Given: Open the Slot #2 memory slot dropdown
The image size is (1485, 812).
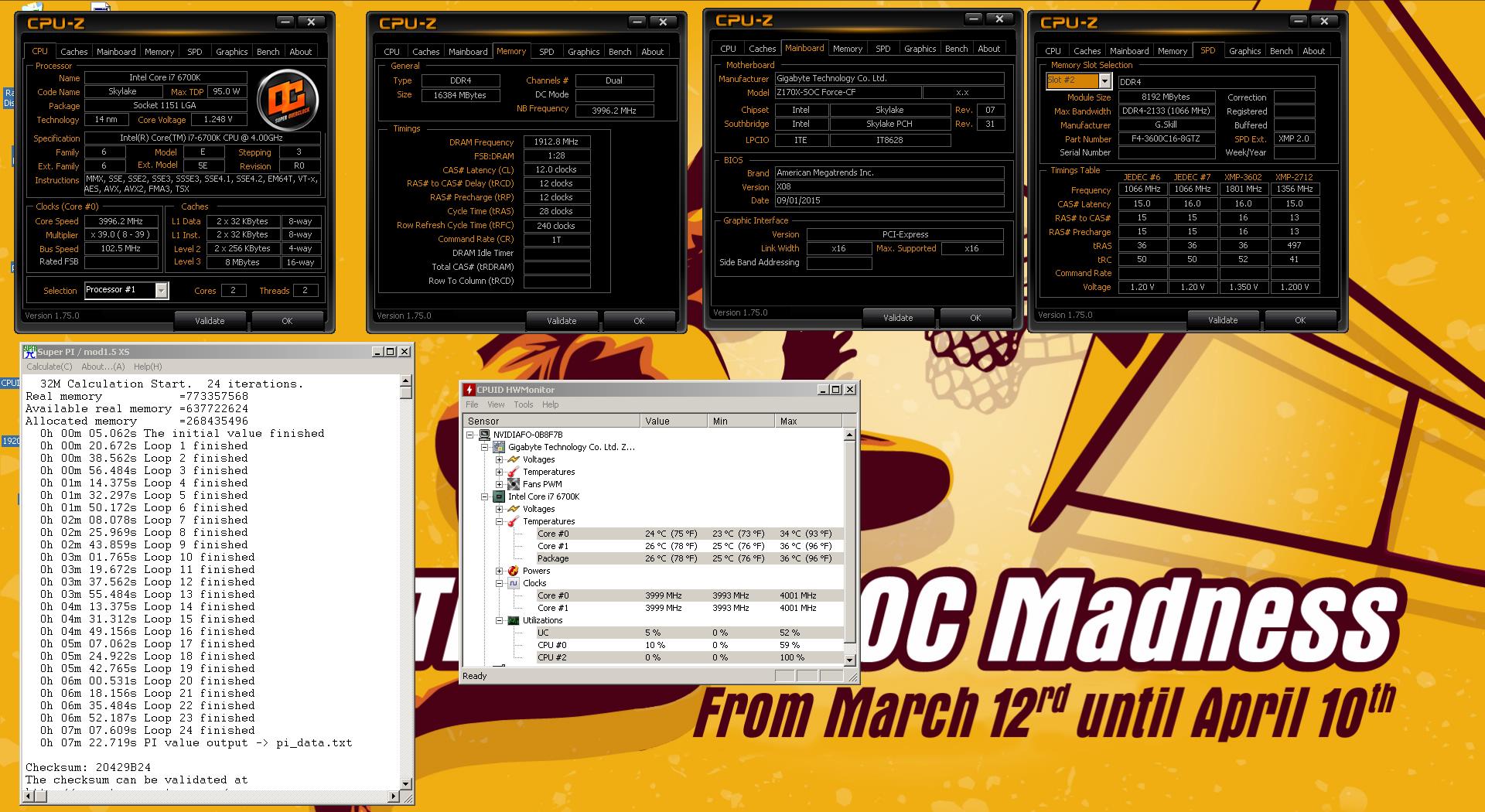Looking at the screenshot, I should point(1104,81).
